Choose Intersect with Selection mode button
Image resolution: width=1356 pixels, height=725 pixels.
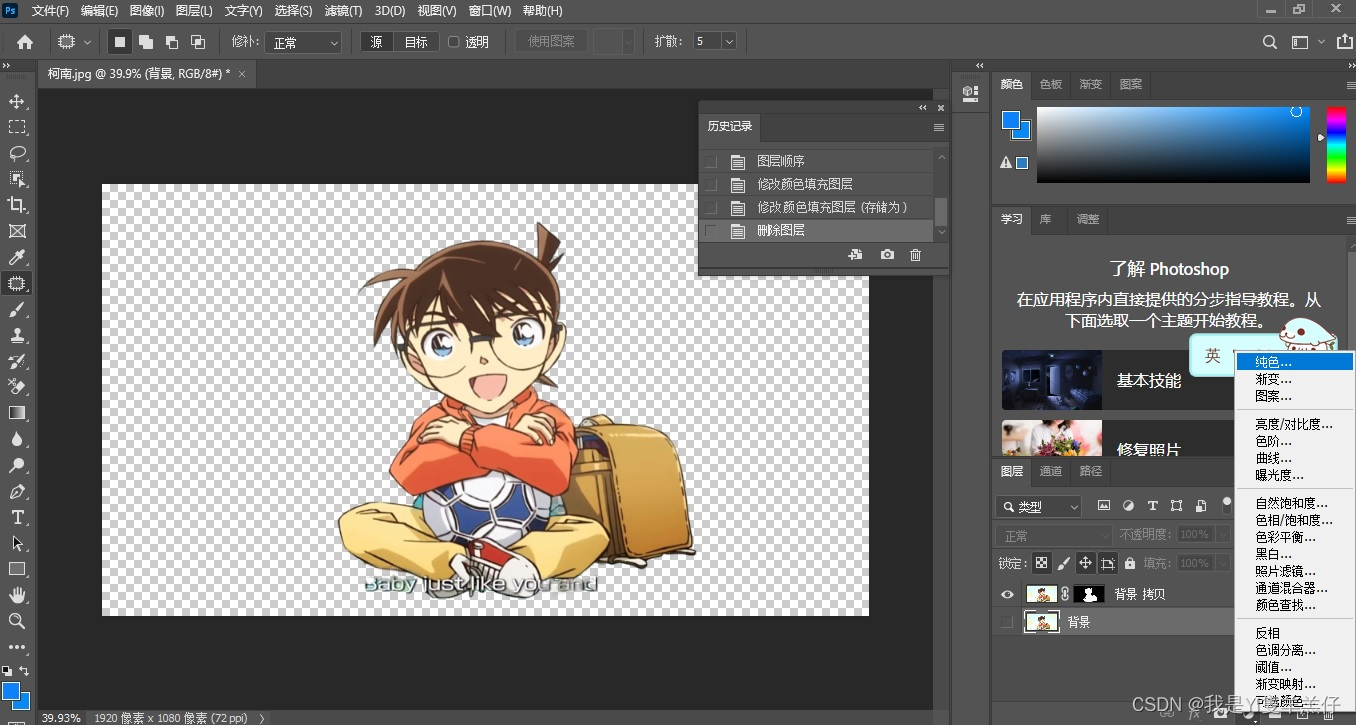[198, 42]
